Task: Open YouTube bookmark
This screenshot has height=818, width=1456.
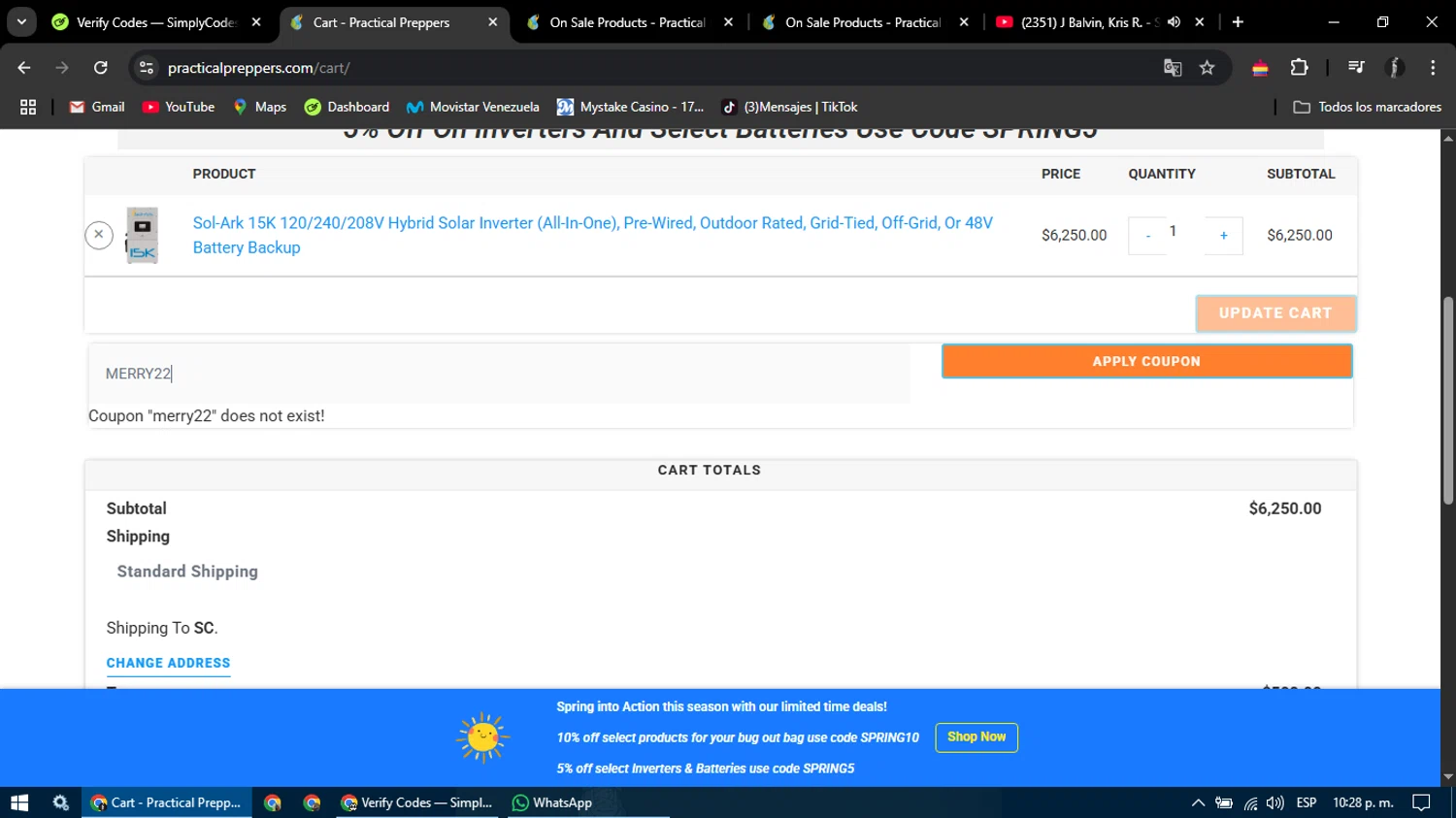Action: 179,107
